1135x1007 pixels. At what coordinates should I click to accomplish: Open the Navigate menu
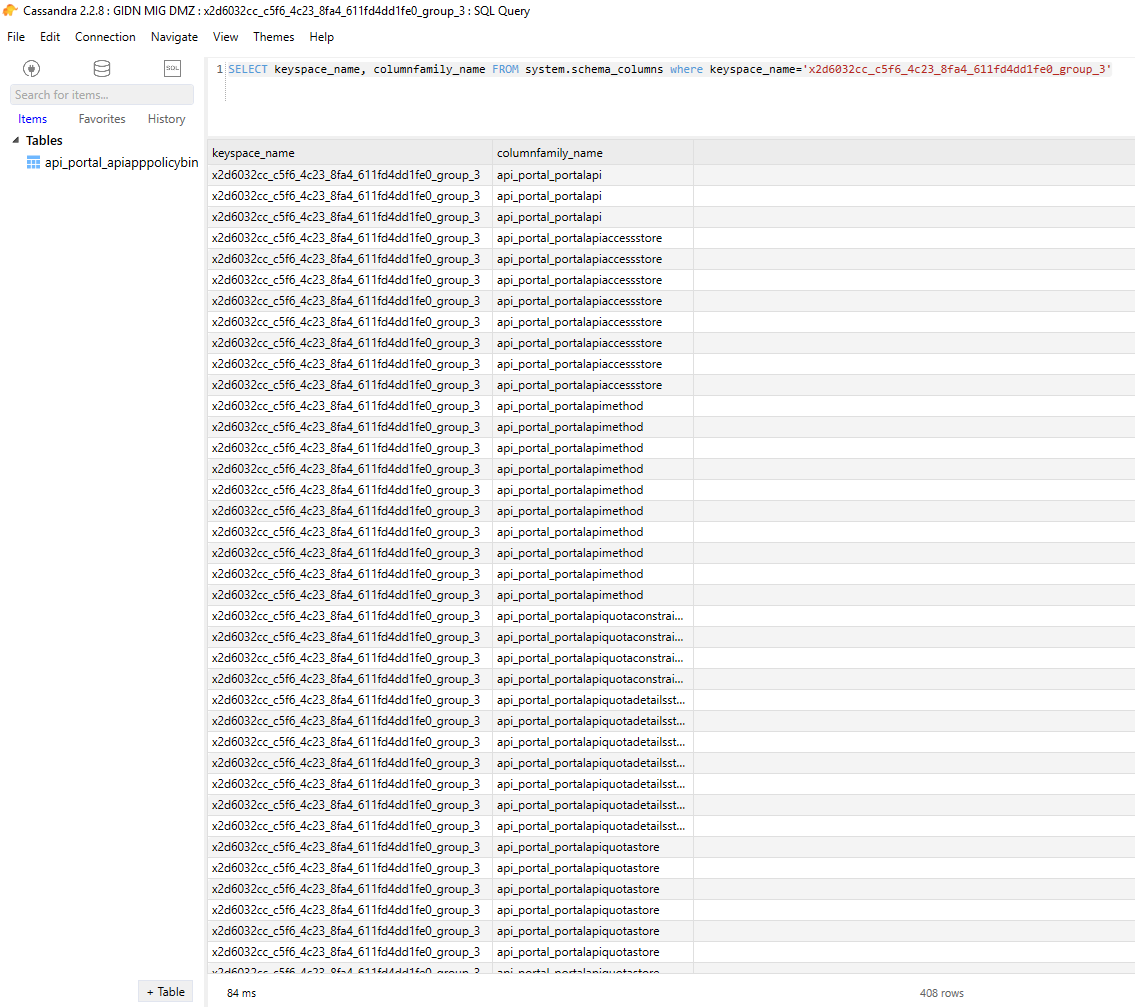click(174, 37)
